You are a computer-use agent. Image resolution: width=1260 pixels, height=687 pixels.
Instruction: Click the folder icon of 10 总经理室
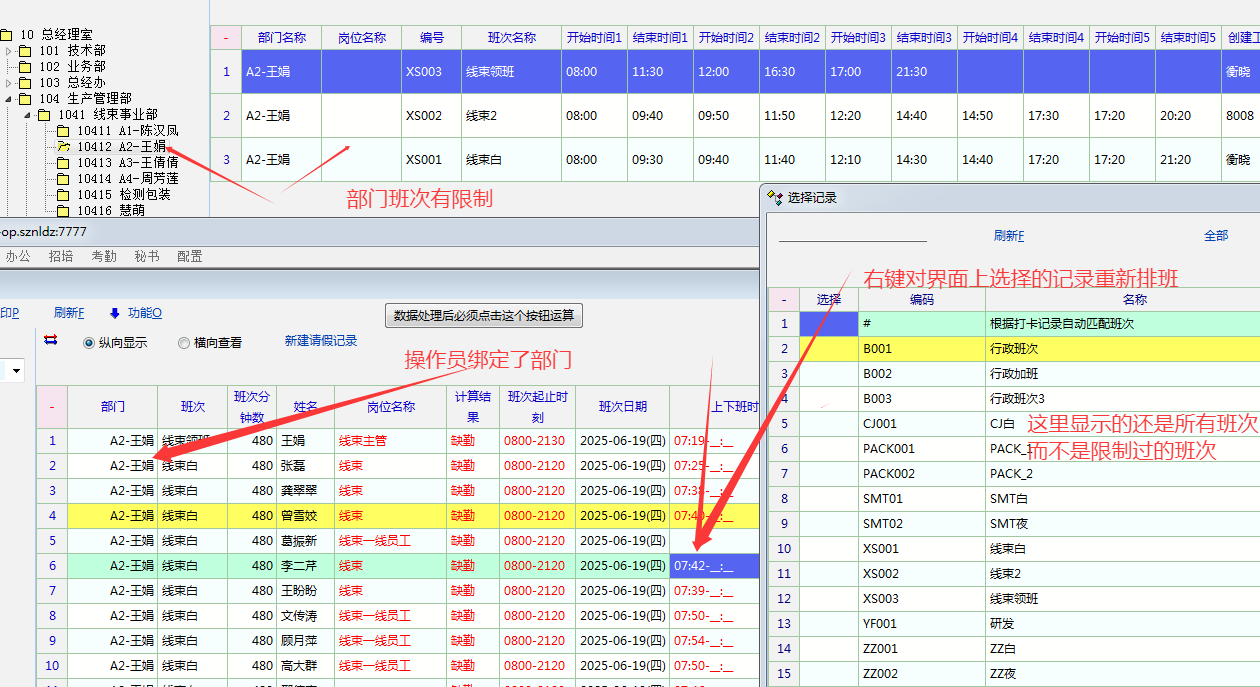coord(7,35)
